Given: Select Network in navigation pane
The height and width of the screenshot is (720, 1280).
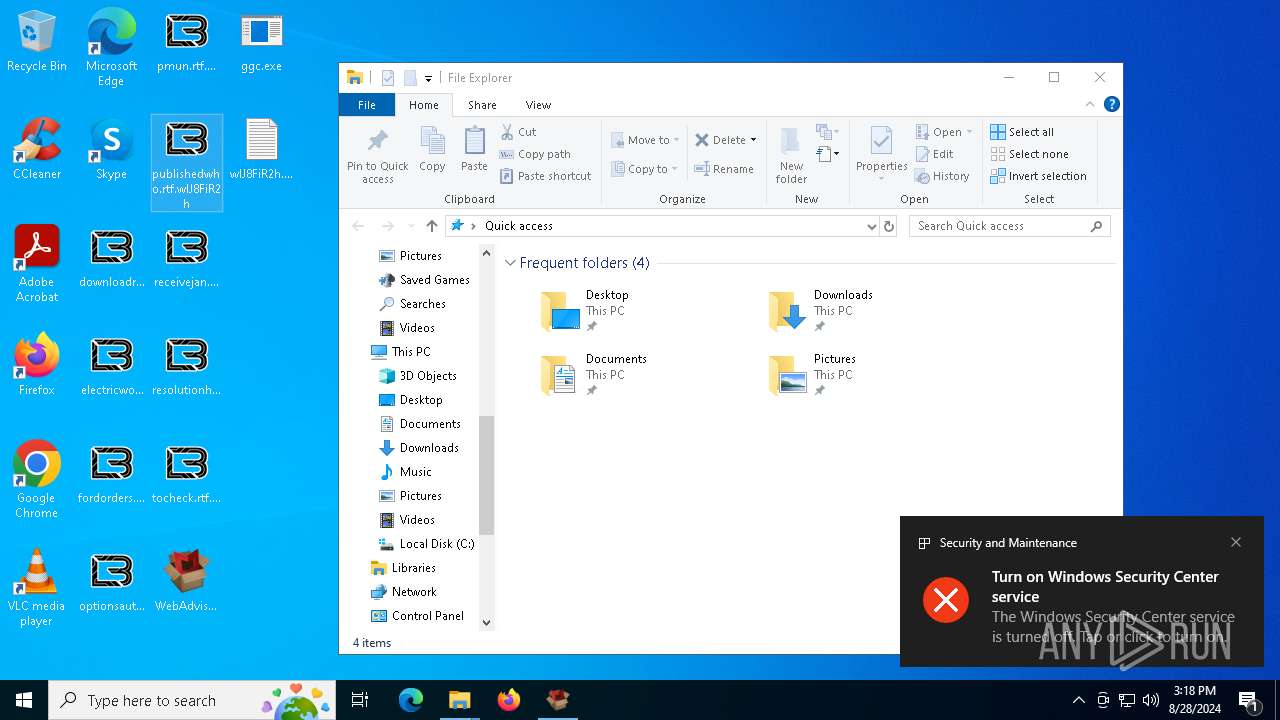Looking at the screenshot, I should 404,592.
